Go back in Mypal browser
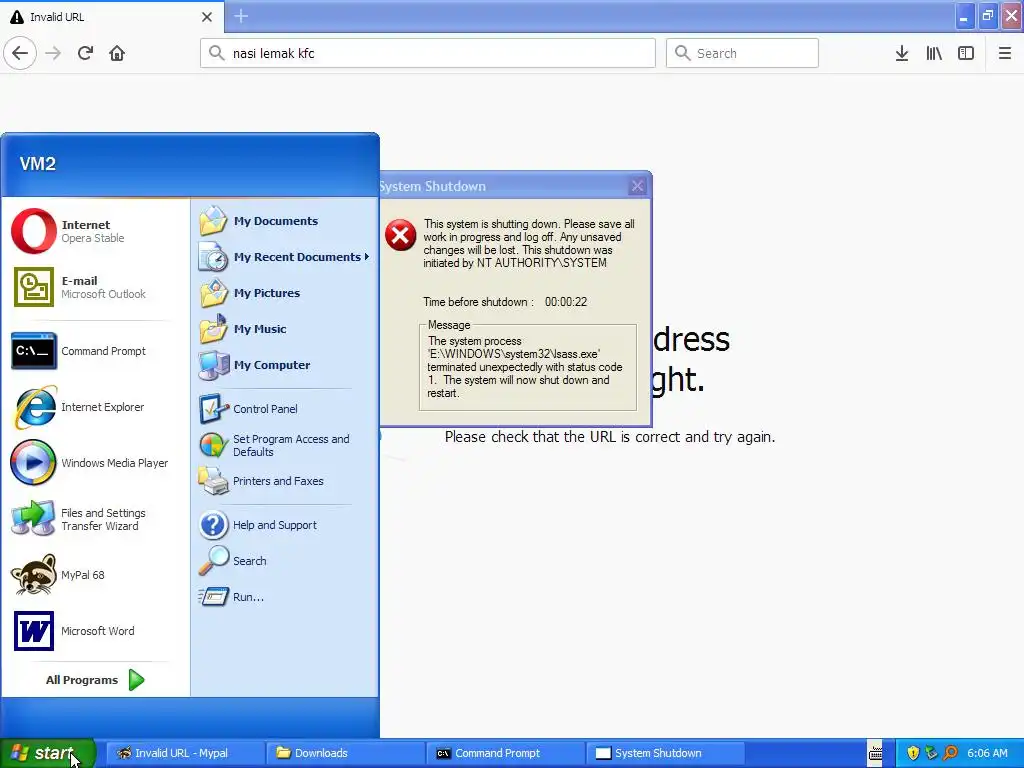 (20, 53)
